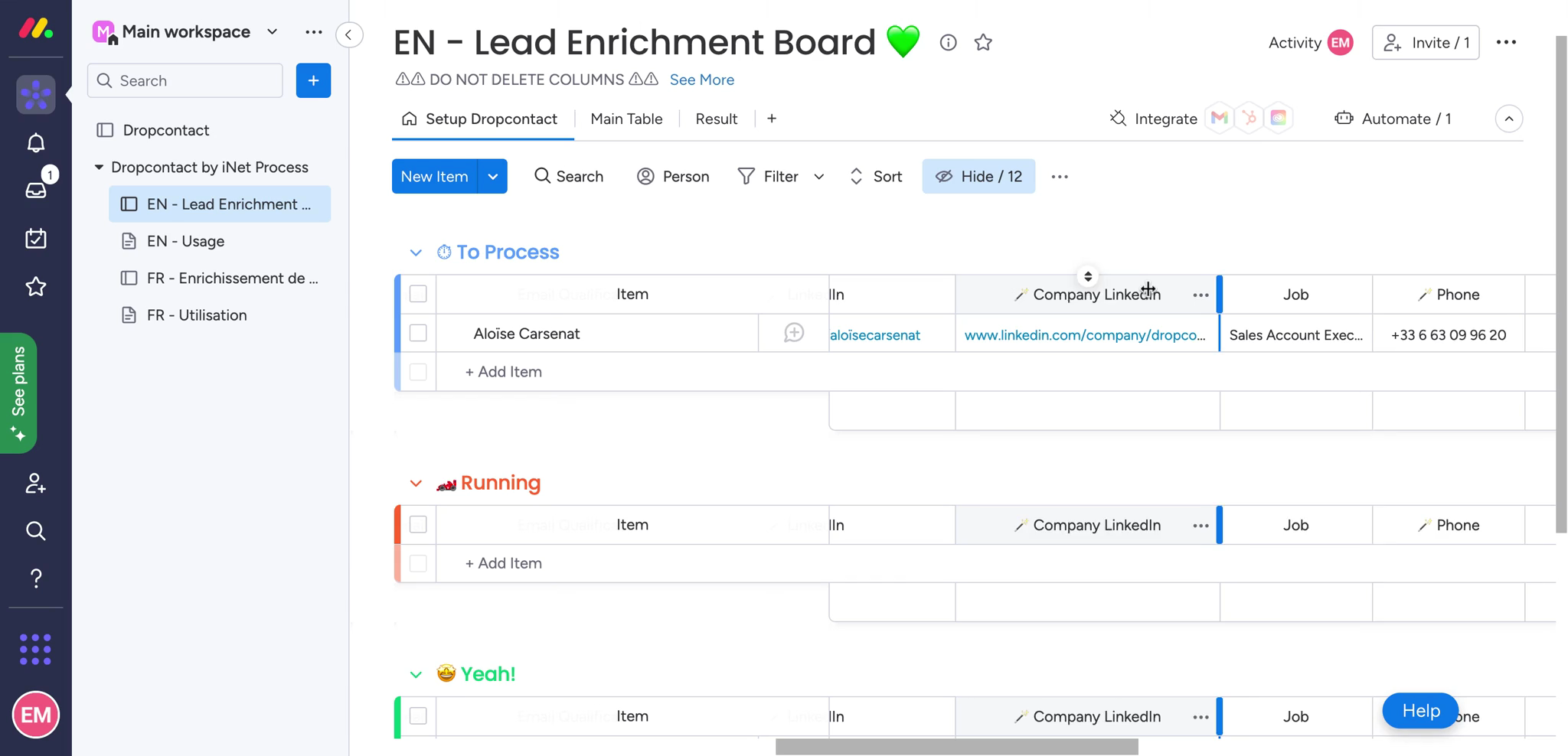Add board to favorites star
The width and height of the screenshot is (1568, 756).
[x=983, y=43]
